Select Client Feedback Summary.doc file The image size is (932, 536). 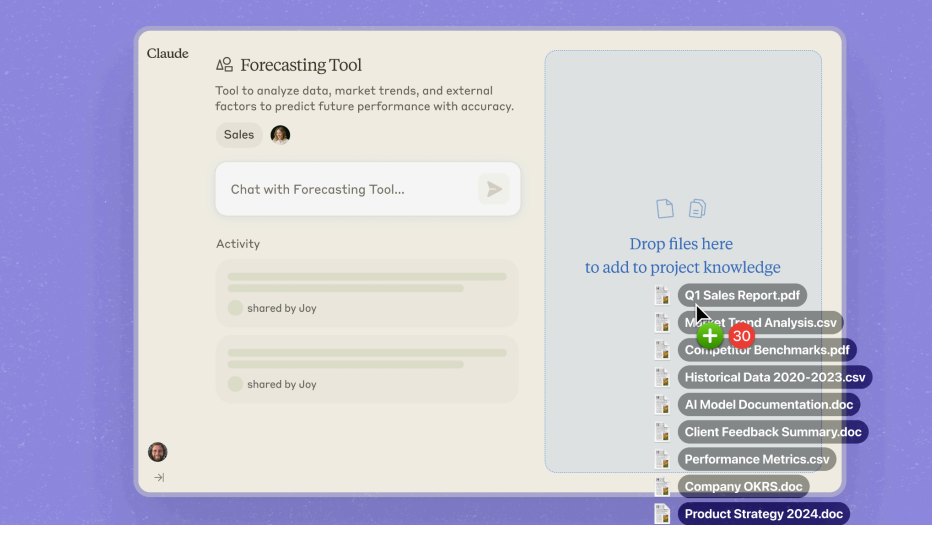773,432
